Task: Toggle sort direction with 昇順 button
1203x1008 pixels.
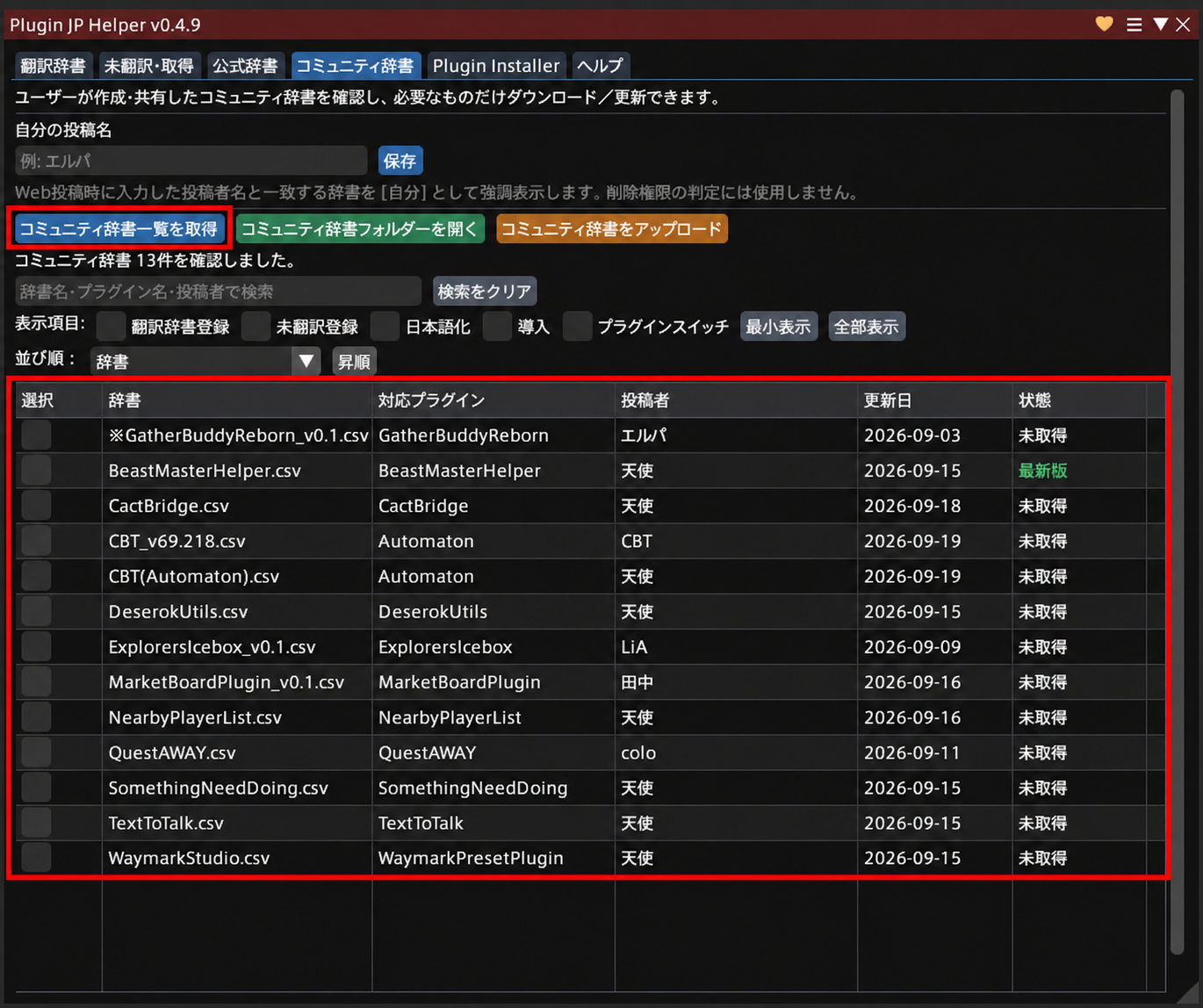Action: 355,362
